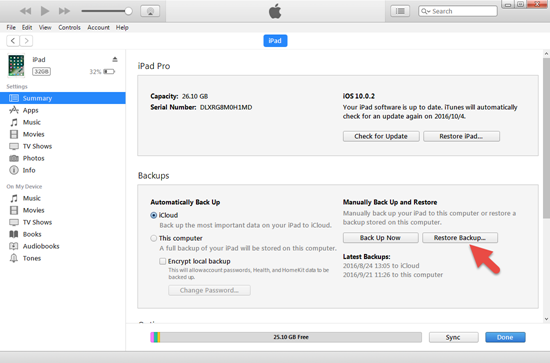Close the iTunes window
550x363 pixels.
click(537, 4)
